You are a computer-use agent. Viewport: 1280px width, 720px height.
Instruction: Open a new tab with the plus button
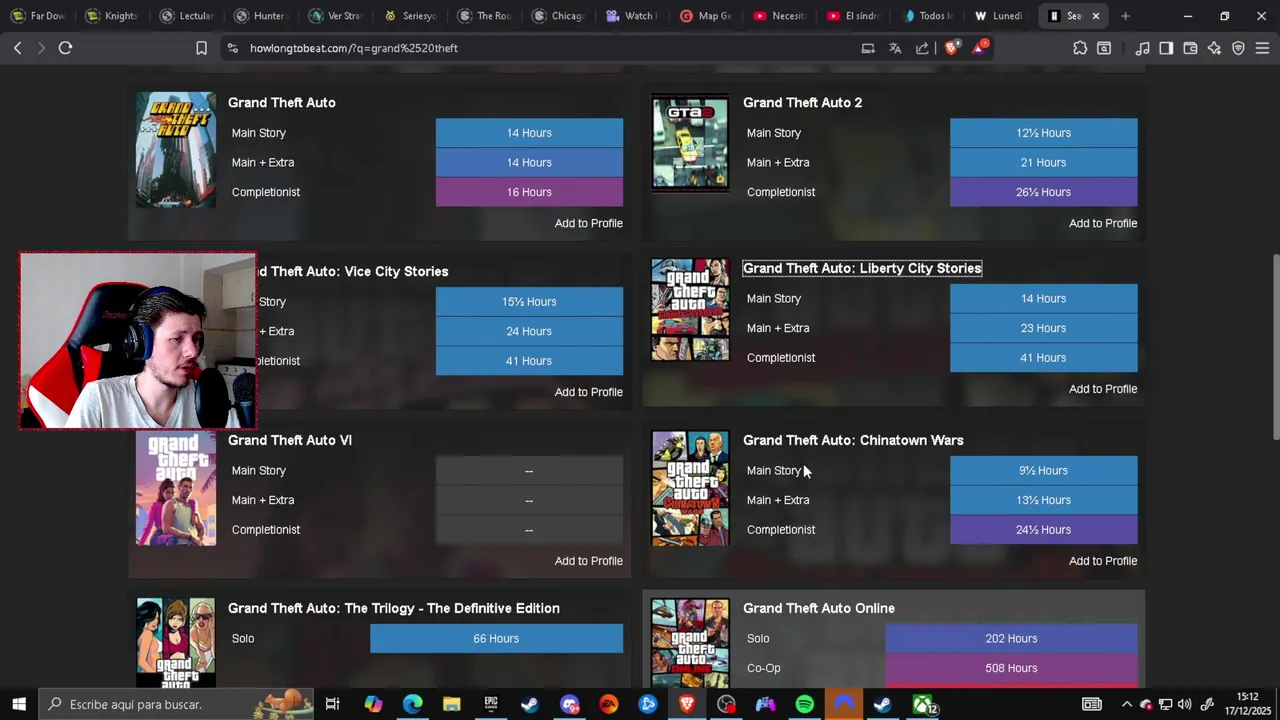(x=1125, y=16)
